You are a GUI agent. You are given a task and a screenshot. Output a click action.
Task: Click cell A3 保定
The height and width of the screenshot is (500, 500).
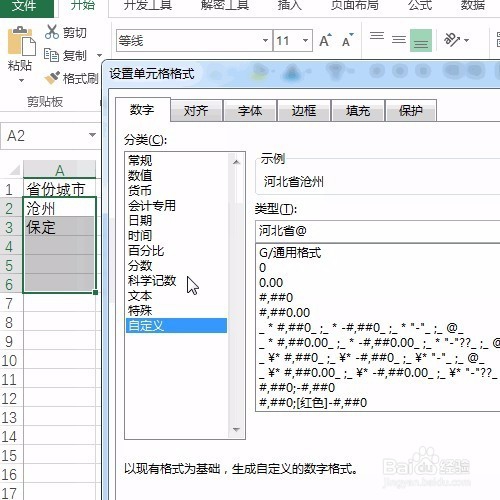click(x=59, y=227)
